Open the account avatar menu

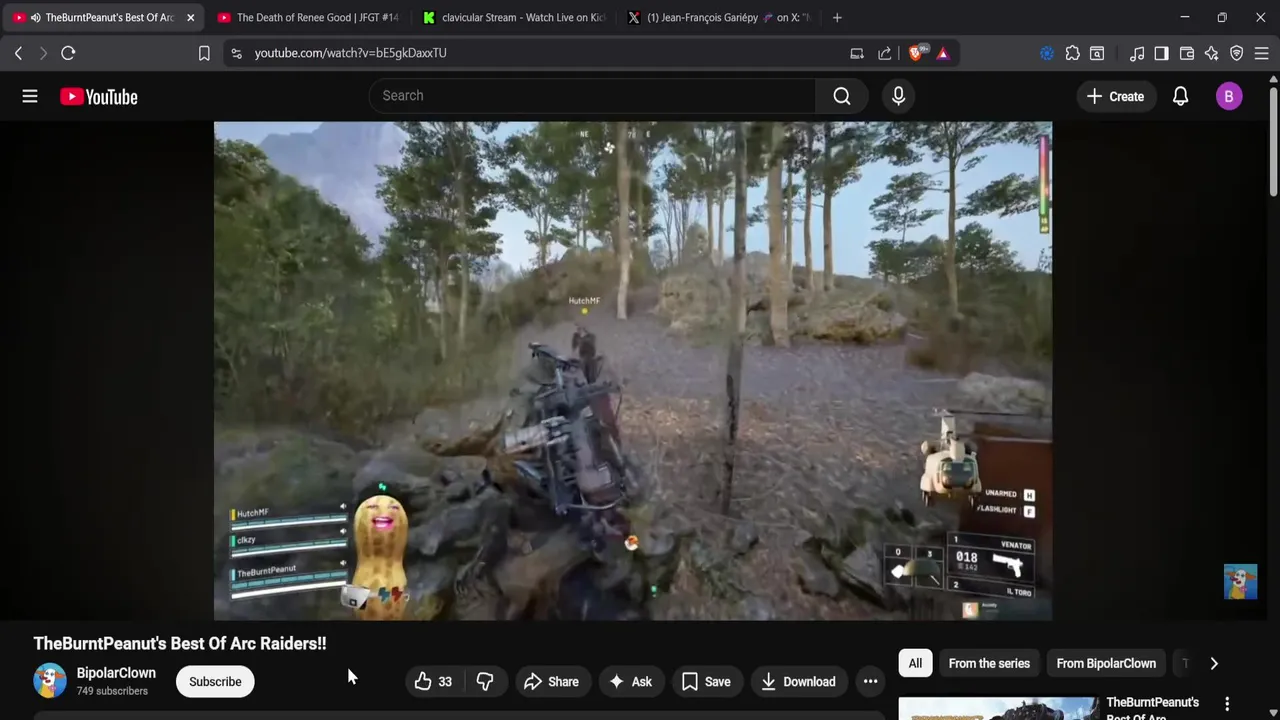[x=1229, y=96]
